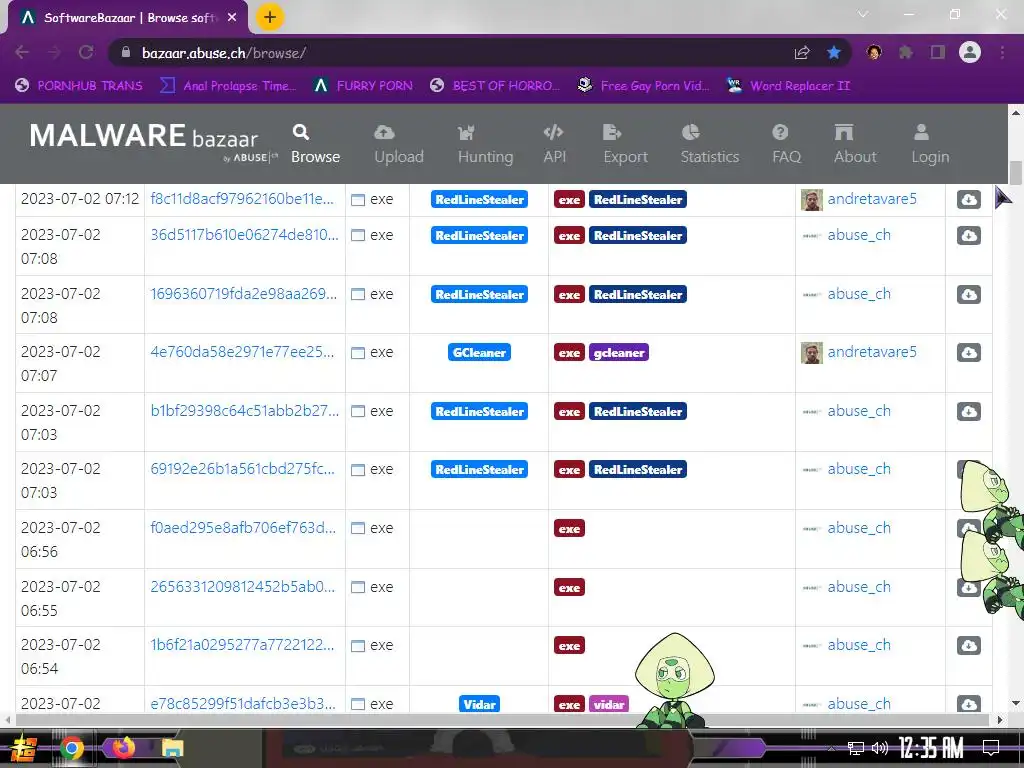Open File Explorer from the taskbar
This screenshot has width=1024, height=768.
pyautogui.click(x=172, y=748)
